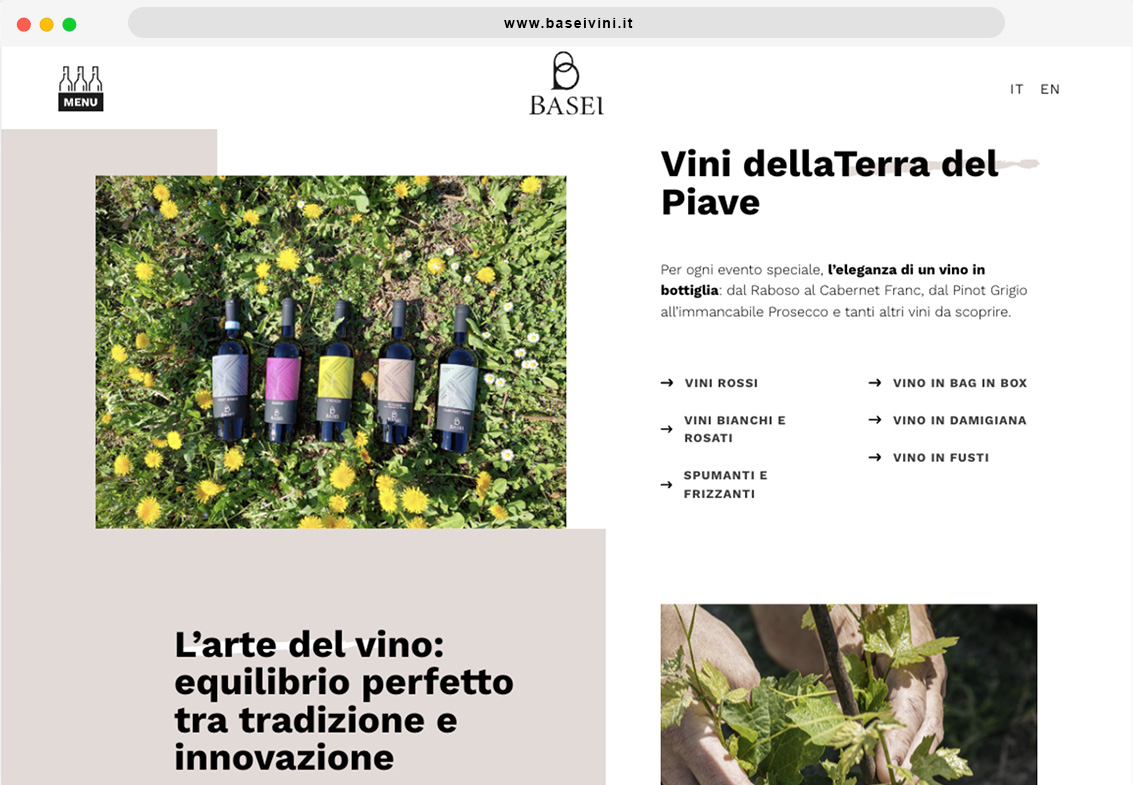Switch language to EN
Image resolution: width=1133 pixels, height=785 pixels.
1050,89
